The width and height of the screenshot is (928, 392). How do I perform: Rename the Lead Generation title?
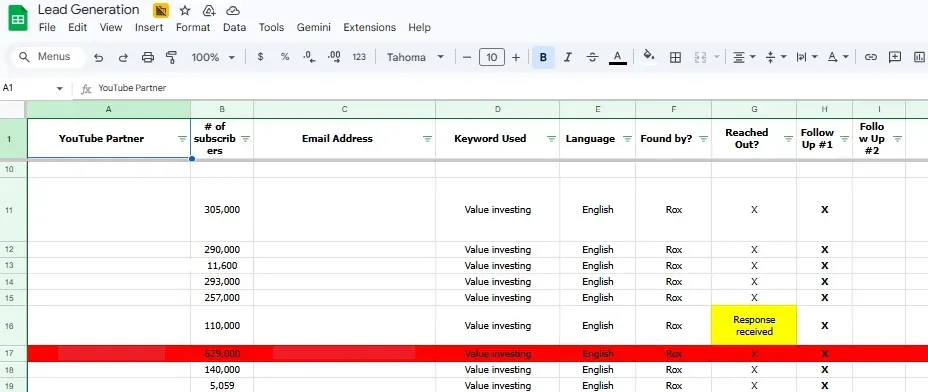click(89, 9)
